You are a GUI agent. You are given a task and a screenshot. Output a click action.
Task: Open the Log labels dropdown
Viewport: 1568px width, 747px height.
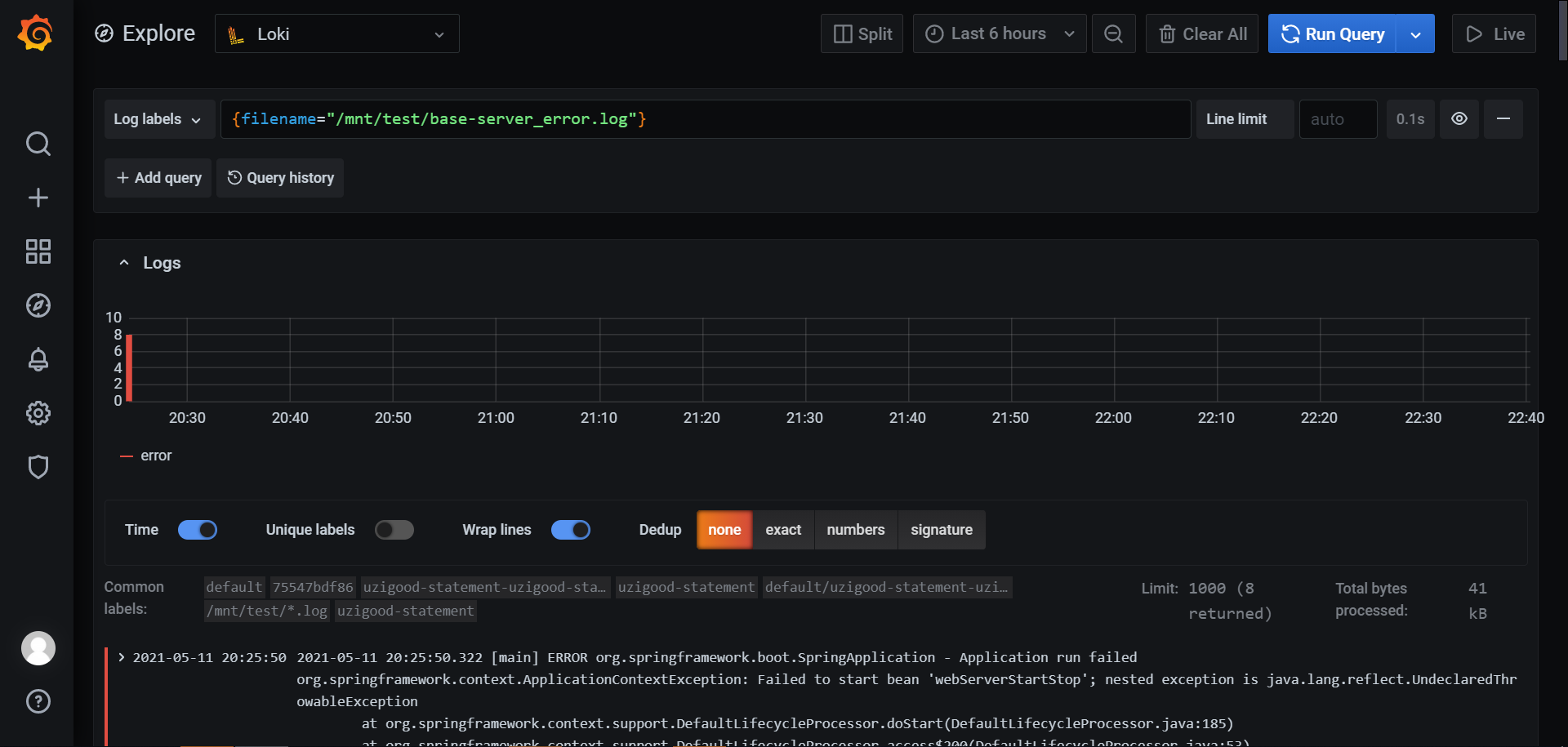(158, 119)
